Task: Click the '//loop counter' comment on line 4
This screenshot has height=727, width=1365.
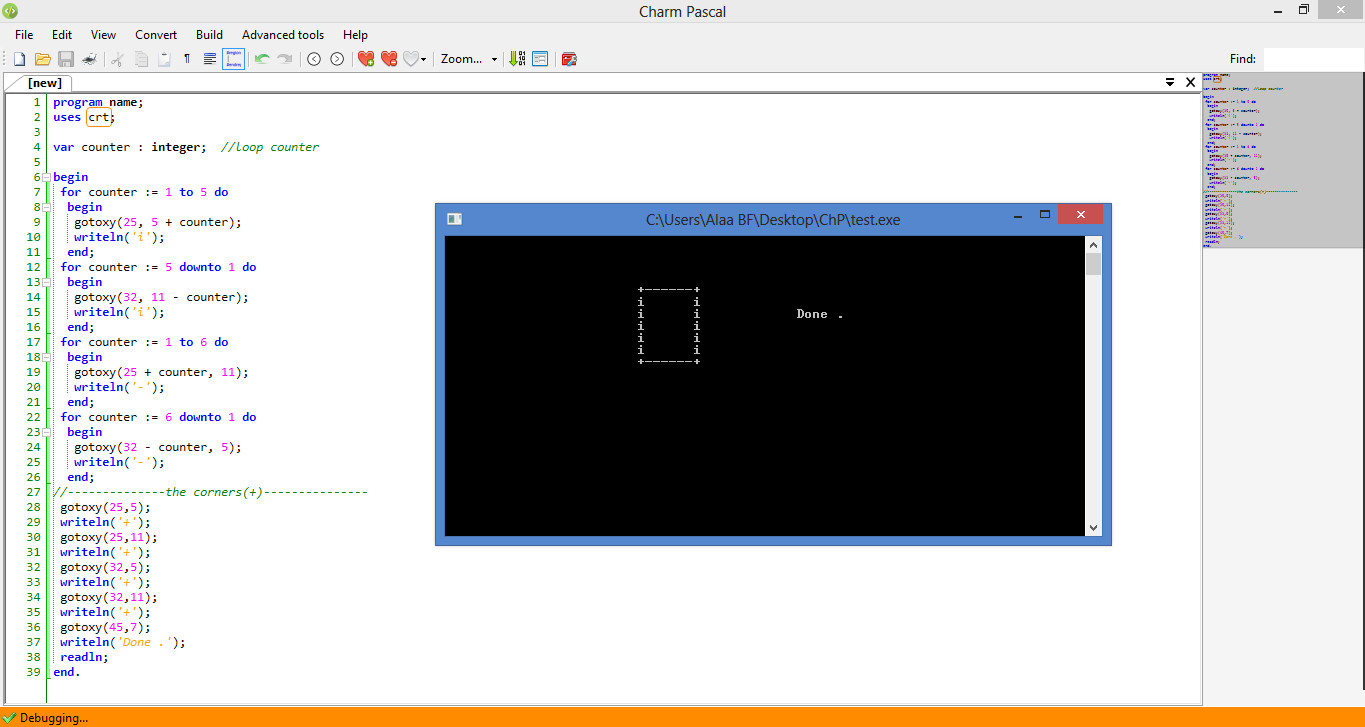Action: tap(270, 147)
